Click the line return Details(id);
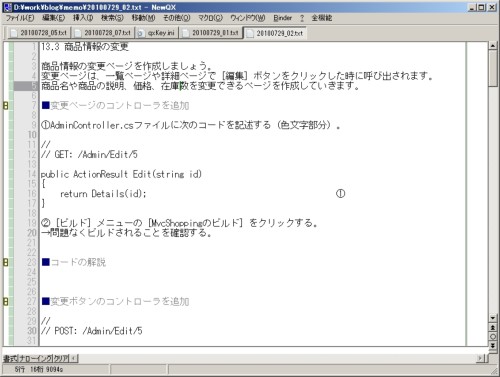This screenshot has width=500, height=377. click(x=103, y=194)
